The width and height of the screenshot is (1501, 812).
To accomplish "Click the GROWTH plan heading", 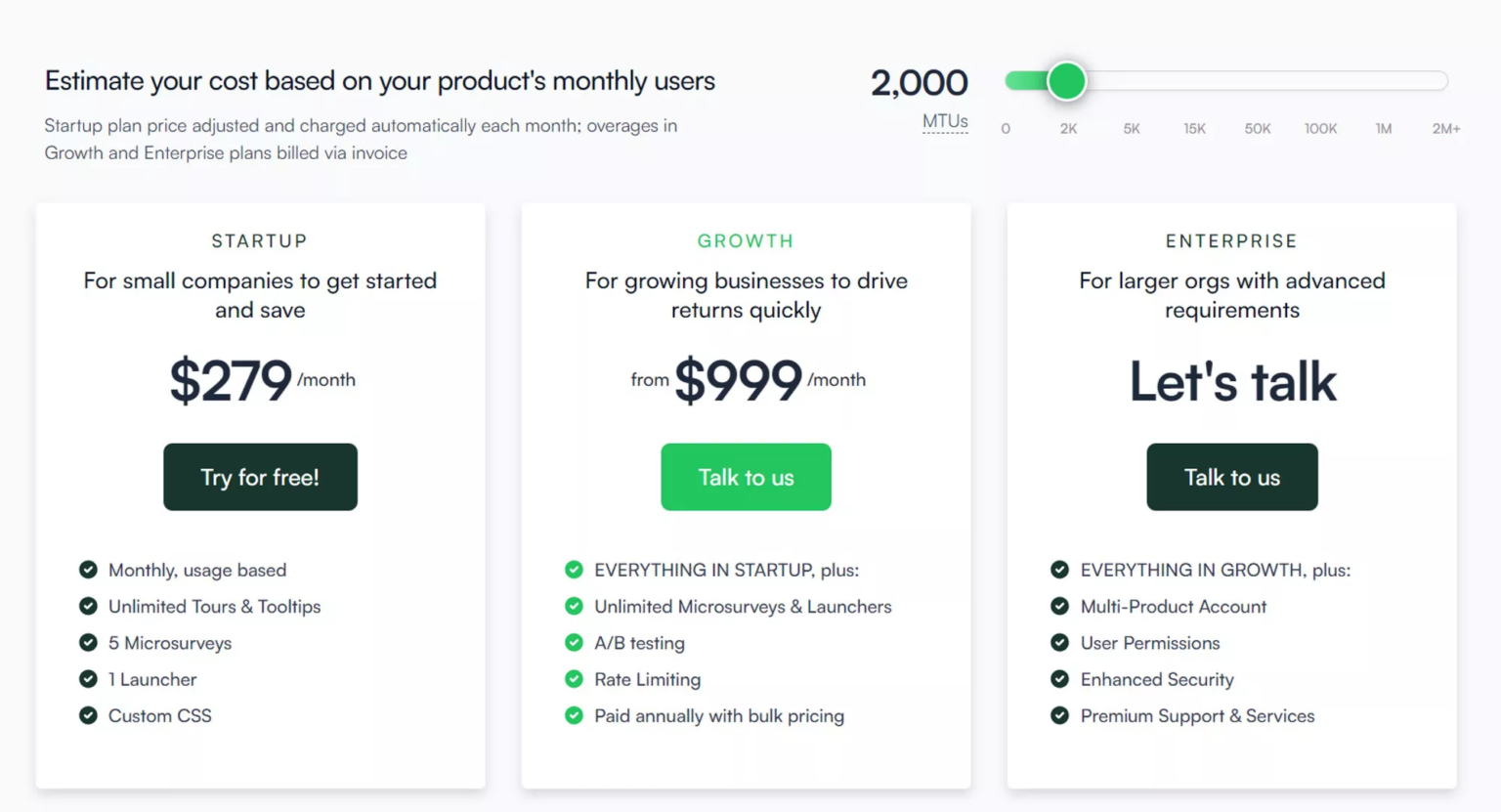I will [746, 240].
